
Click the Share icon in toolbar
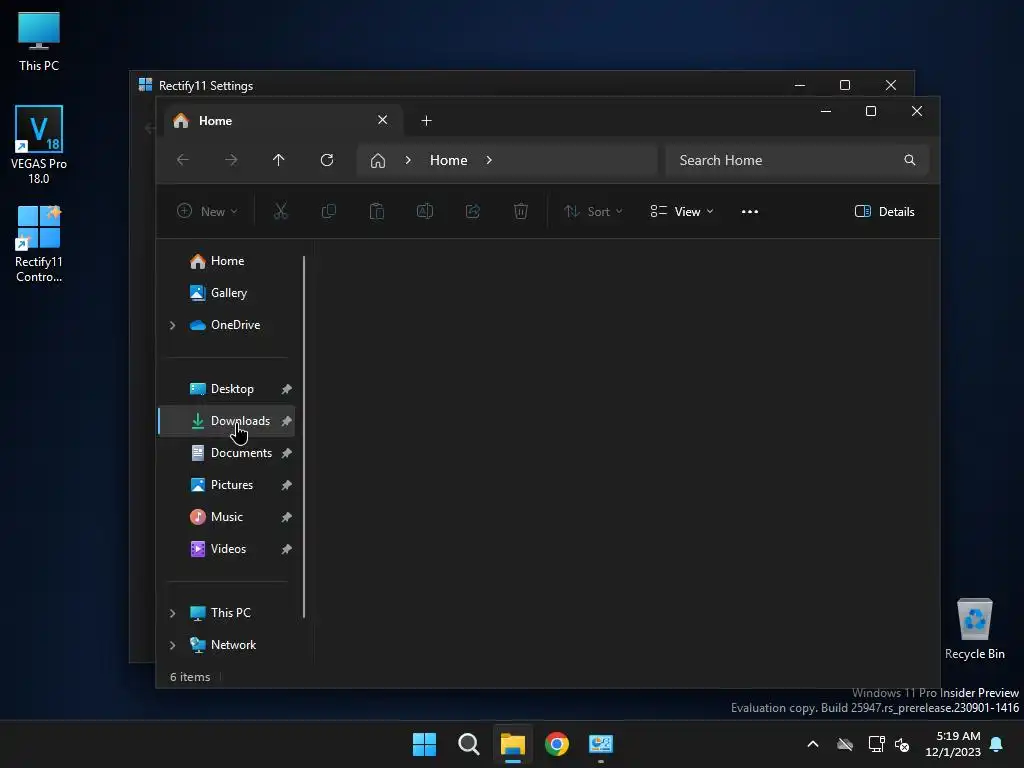(473, 211)
